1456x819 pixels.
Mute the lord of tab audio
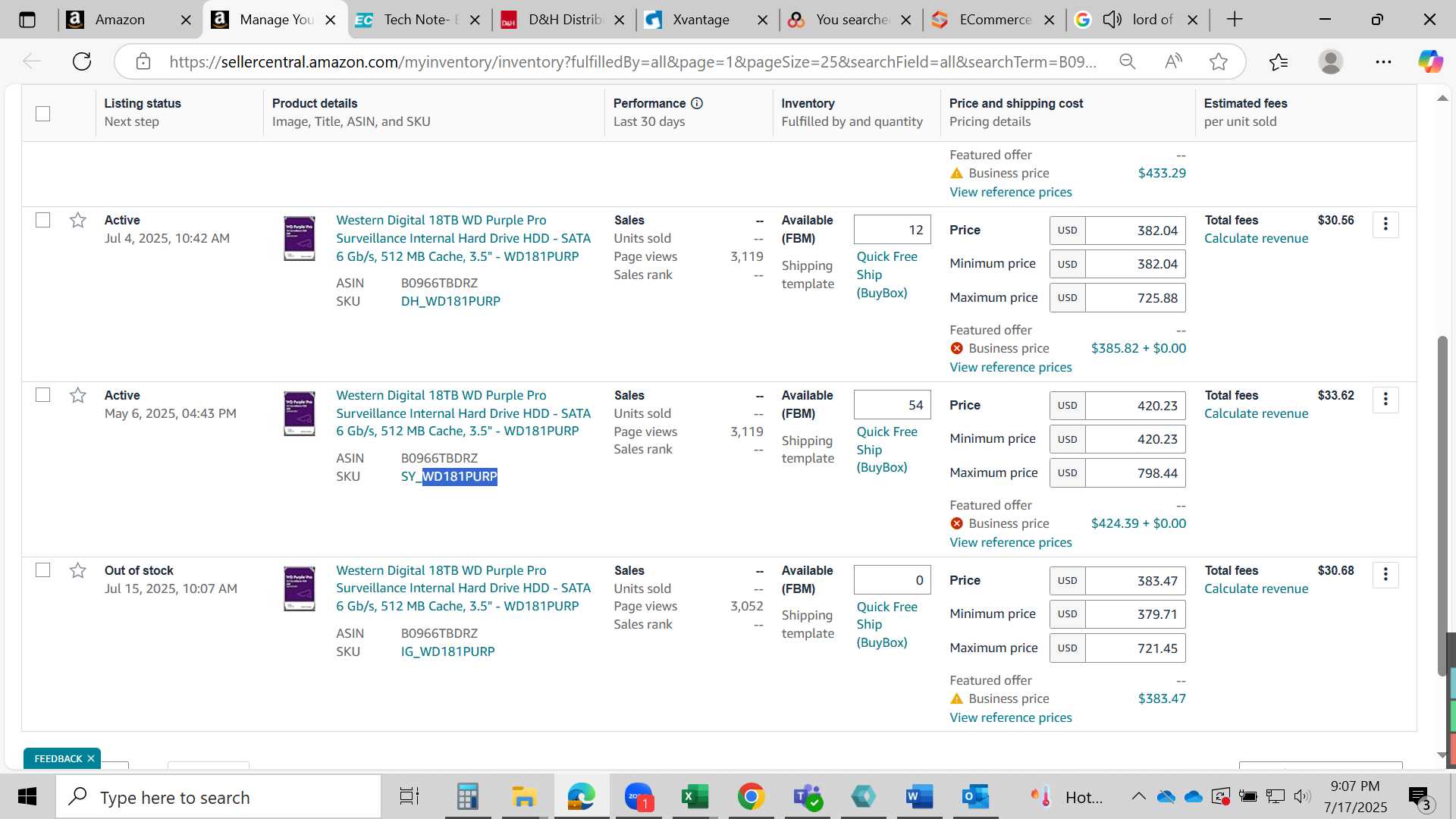pos(1112,20)
